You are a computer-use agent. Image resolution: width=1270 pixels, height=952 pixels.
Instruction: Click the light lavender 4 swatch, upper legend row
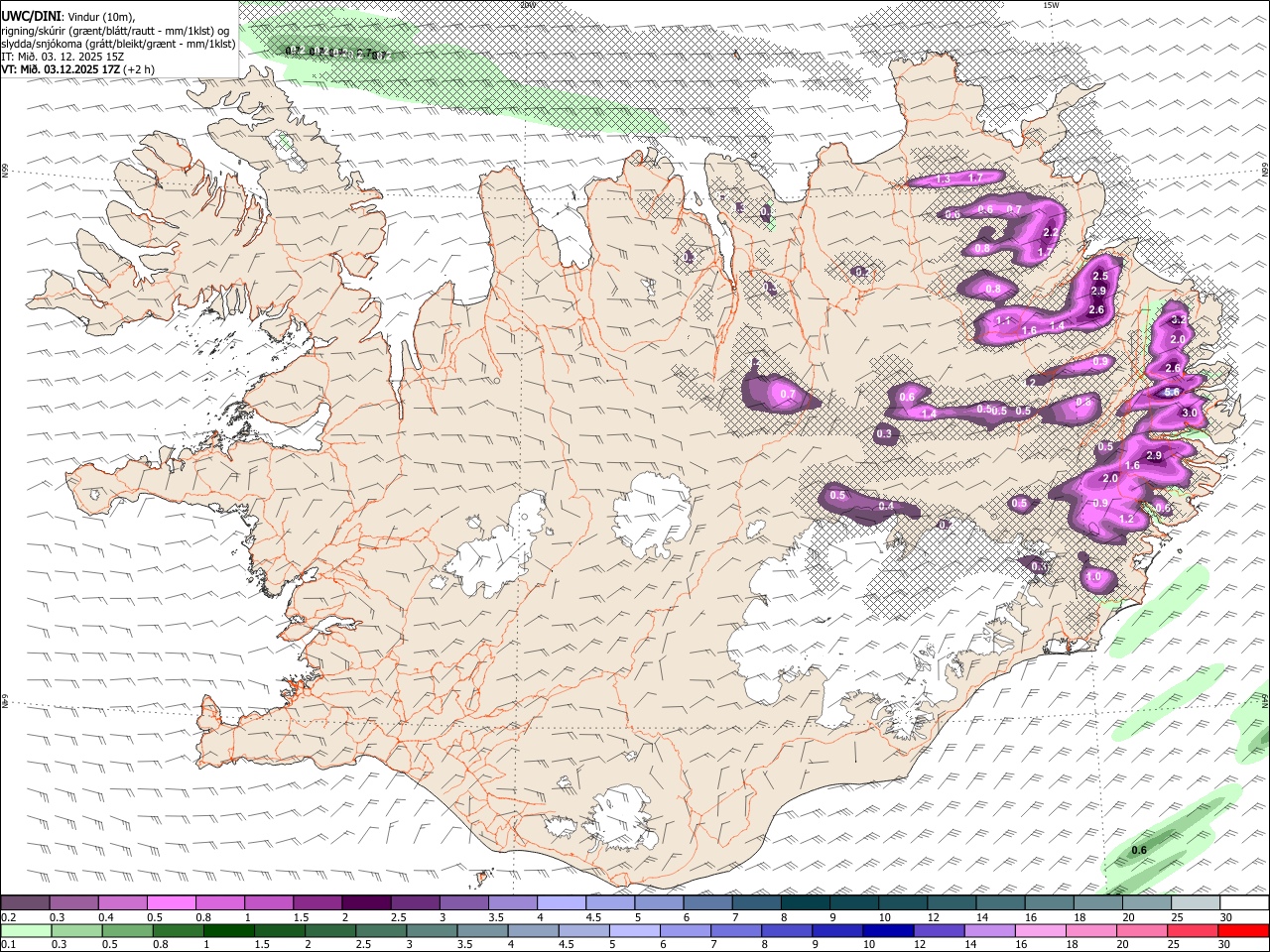click(562, 903)
